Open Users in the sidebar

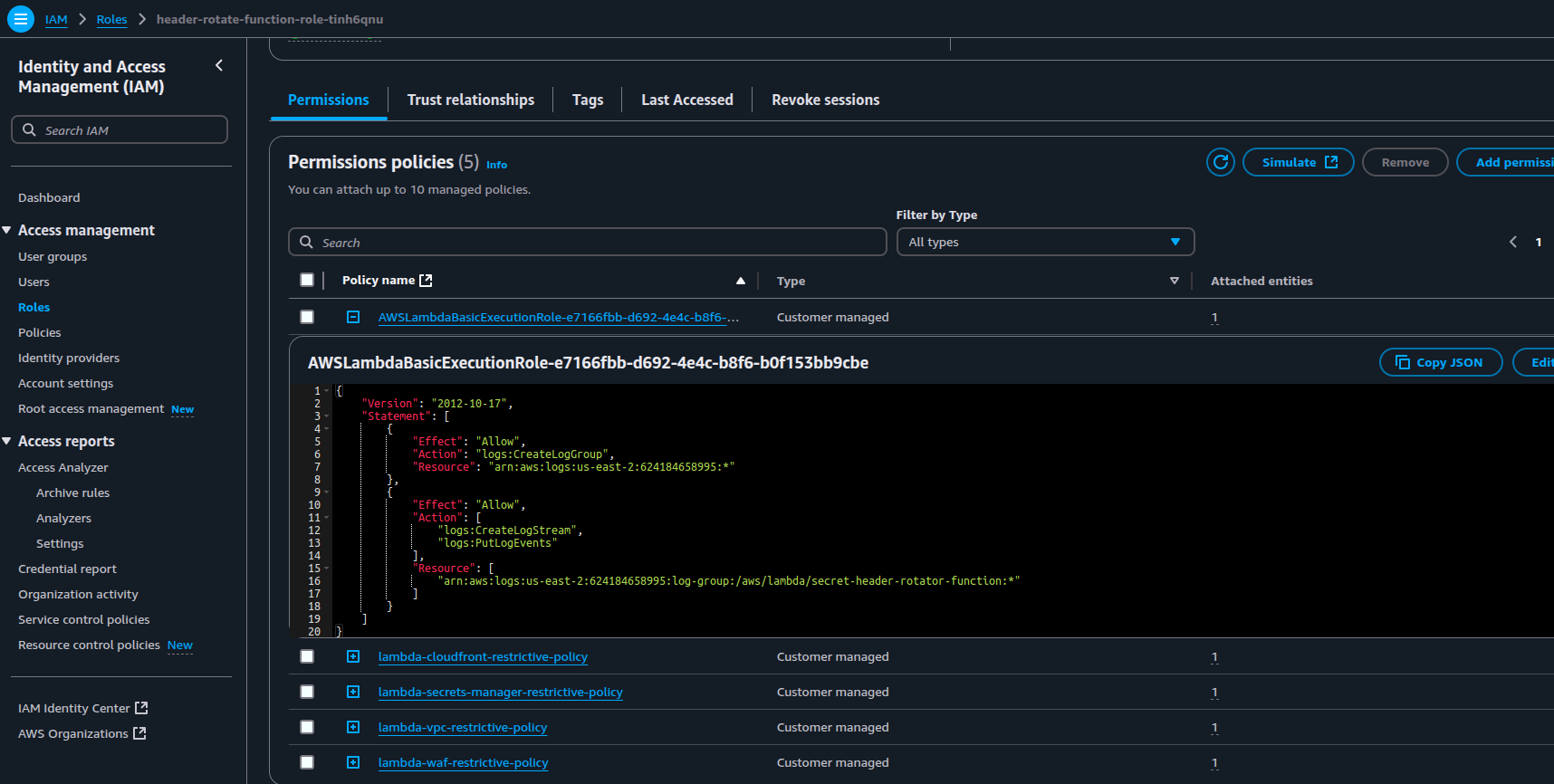click(x=34, y=282)
